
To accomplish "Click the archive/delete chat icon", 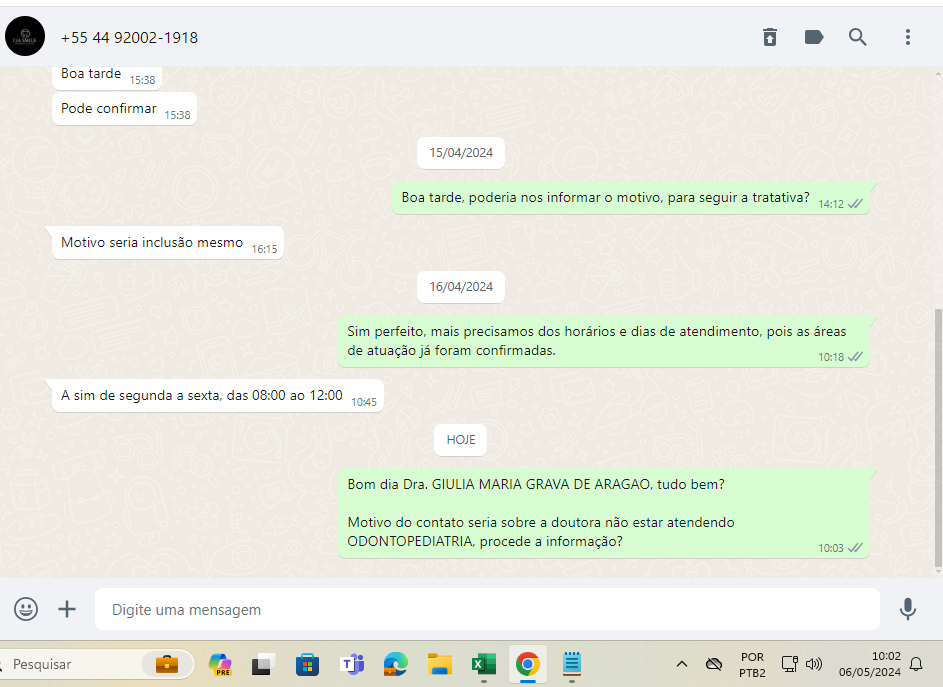I will [x=770, y=37].
